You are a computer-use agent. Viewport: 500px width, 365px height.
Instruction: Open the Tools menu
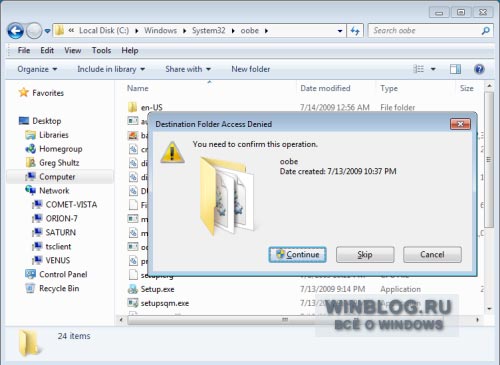[x=101, y=50]
